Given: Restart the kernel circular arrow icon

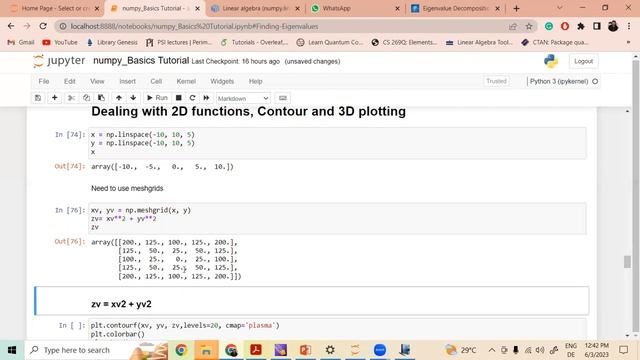Looking at the screenshot, I should coord(192,98).
